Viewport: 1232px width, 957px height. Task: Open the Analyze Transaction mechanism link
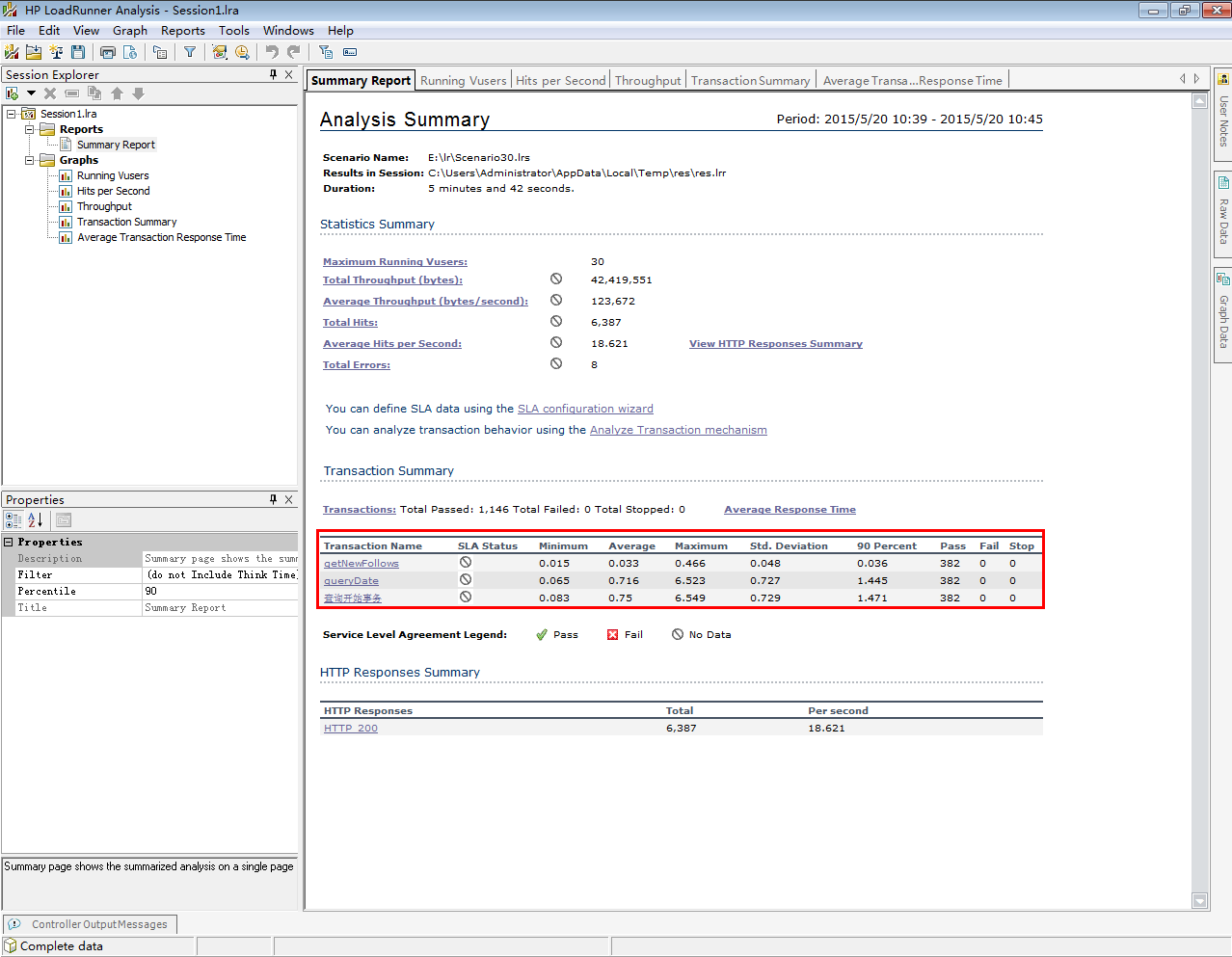[x=679, y=430]
